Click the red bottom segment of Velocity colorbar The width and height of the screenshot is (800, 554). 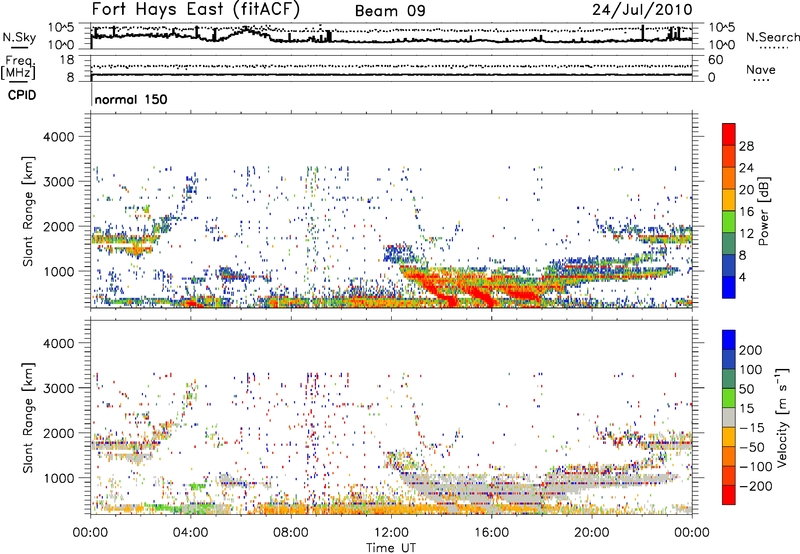tap(729, 495)
